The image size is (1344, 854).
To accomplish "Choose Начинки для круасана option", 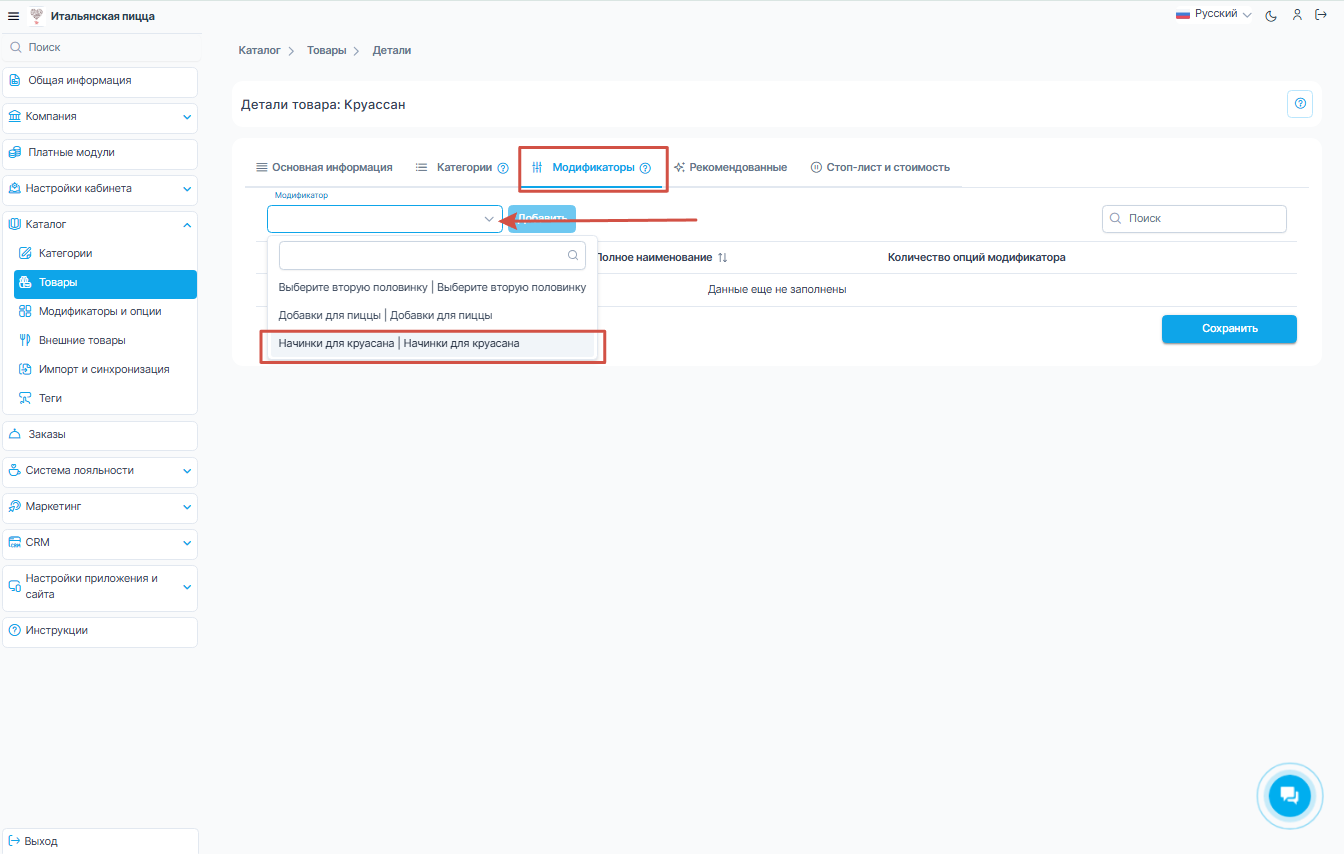I will [x=432, y=343].
